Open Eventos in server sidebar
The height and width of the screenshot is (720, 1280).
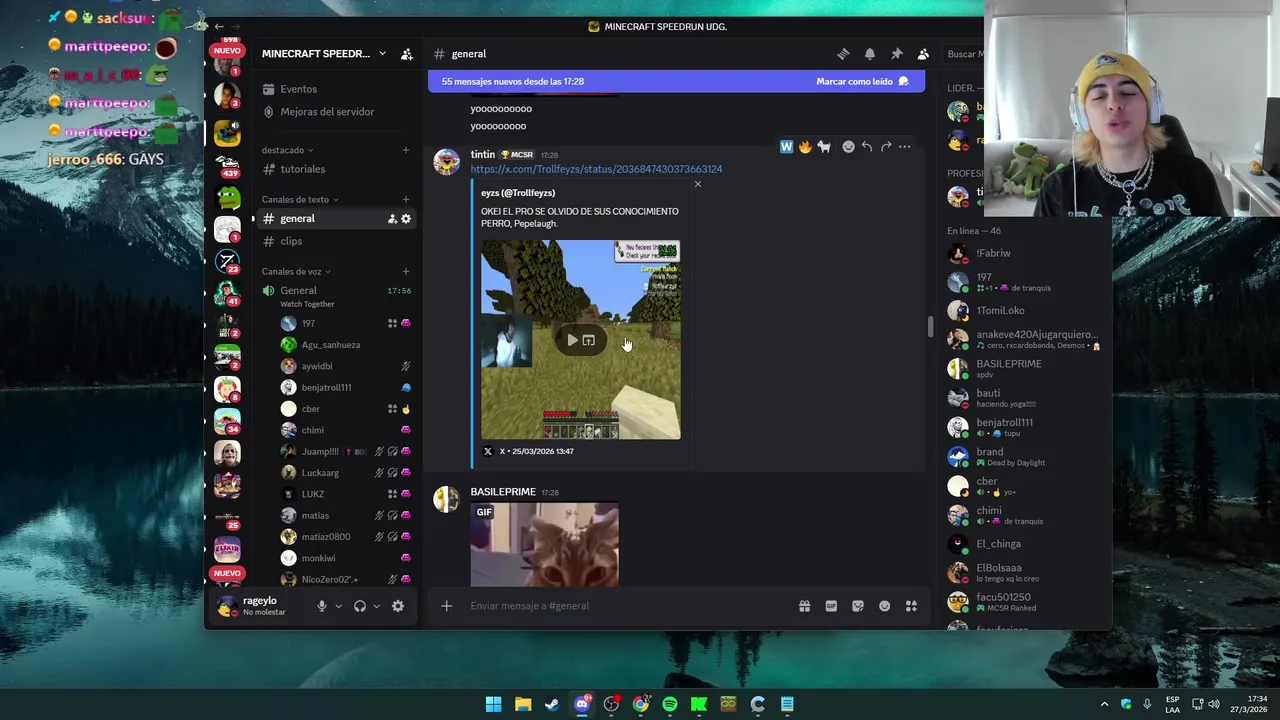coord(298,89)
